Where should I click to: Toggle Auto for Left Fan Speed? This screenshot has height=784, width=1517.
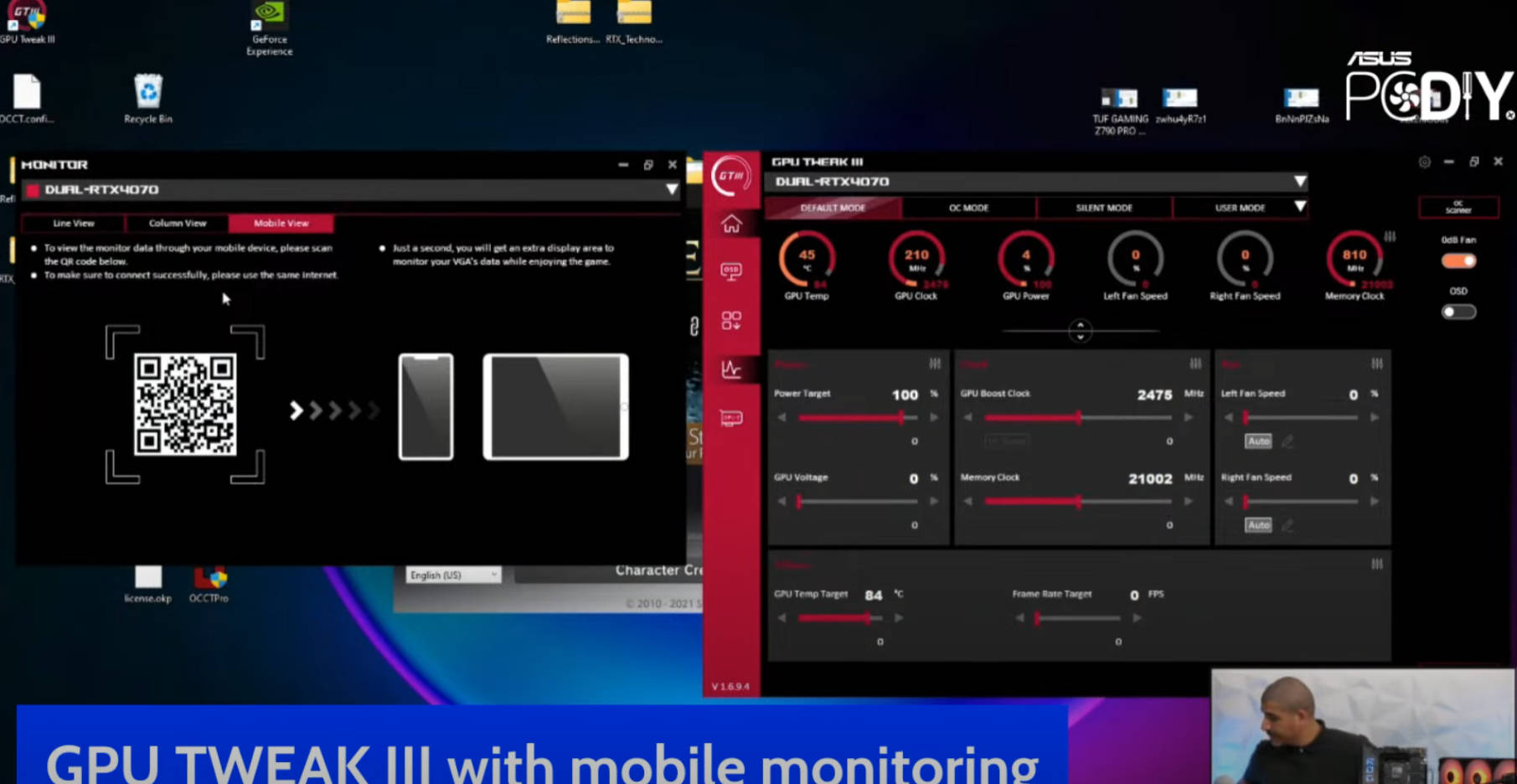pos(1258,441)
